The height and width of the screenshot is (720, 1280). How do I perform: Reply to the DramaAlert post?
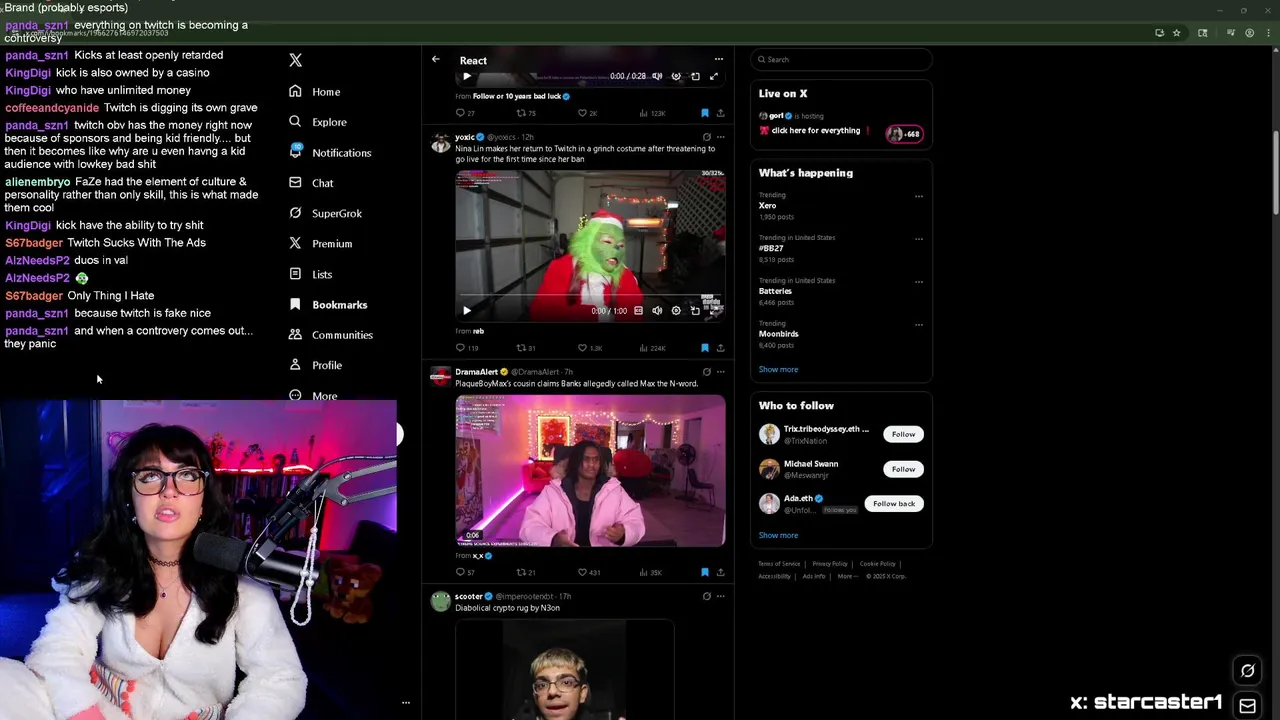(x=465, y=572)
